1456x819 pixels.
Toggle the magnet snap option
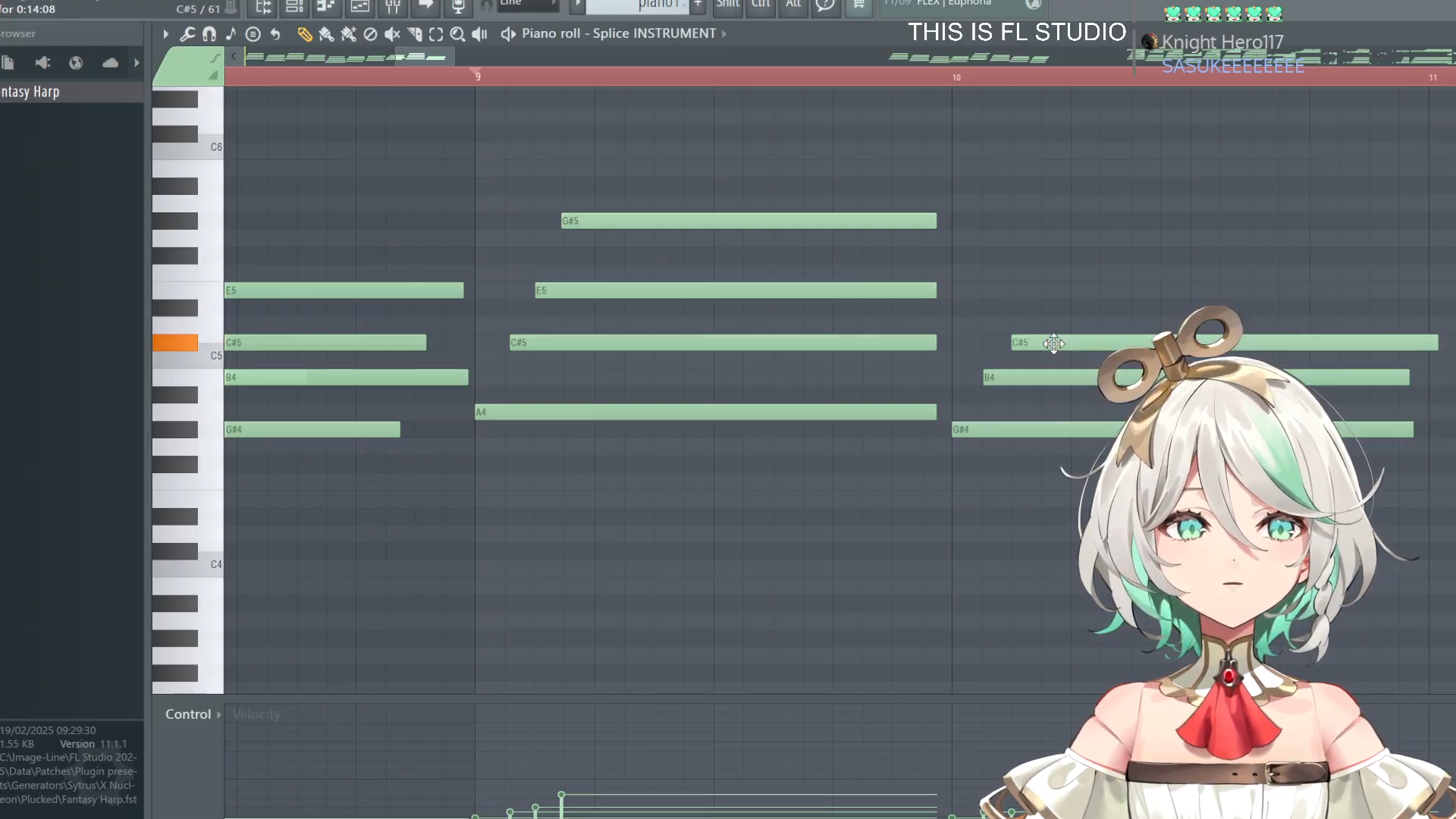[209, 34]
